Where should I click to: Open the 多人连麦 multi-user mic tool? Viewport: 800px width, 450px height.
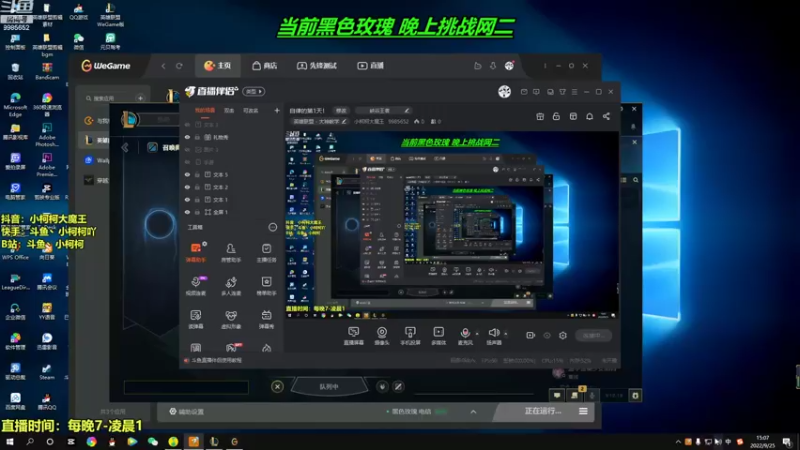(x=231, y=286)
